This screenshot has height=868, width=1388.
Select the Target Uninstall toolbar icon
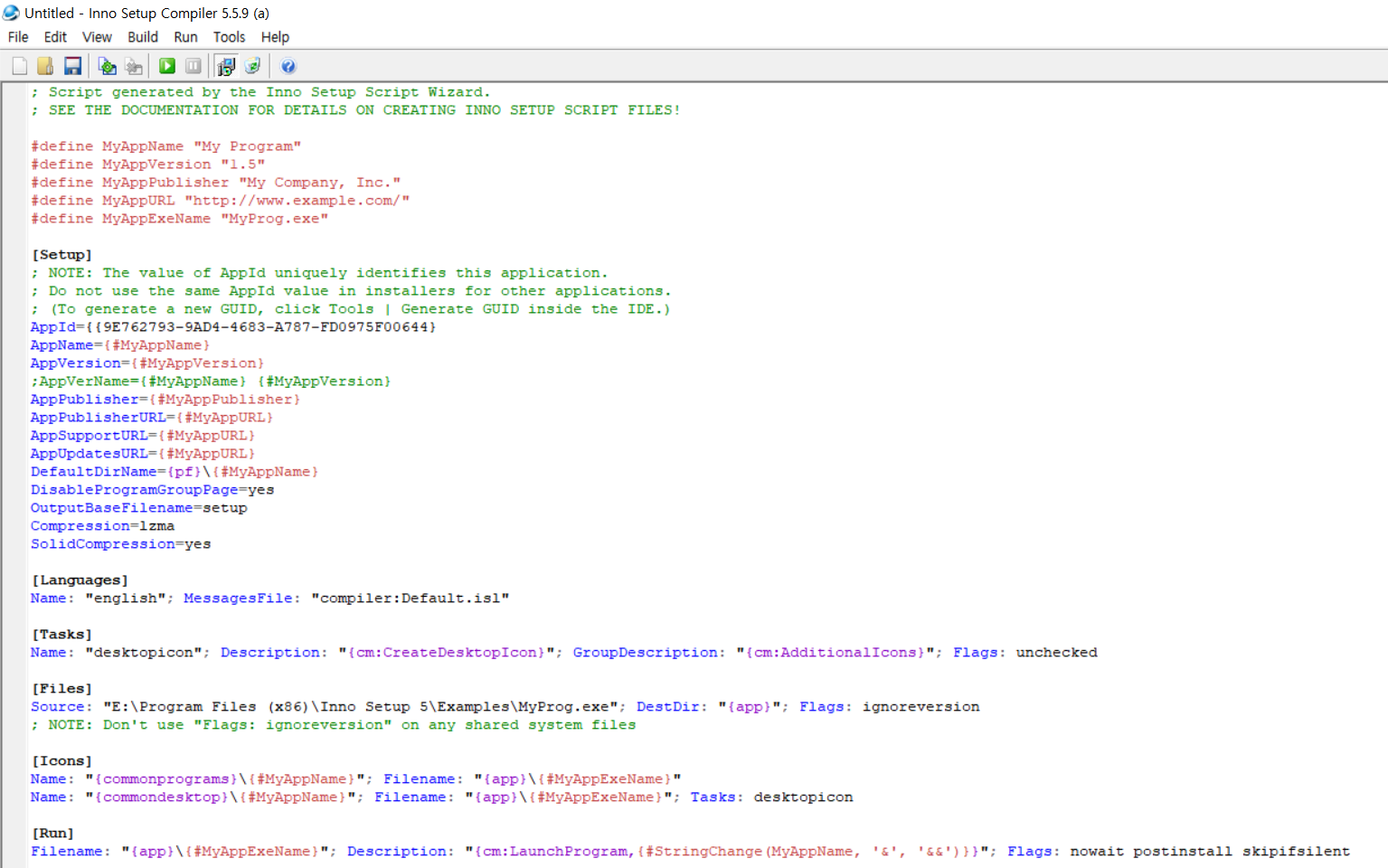pos(252,66)
